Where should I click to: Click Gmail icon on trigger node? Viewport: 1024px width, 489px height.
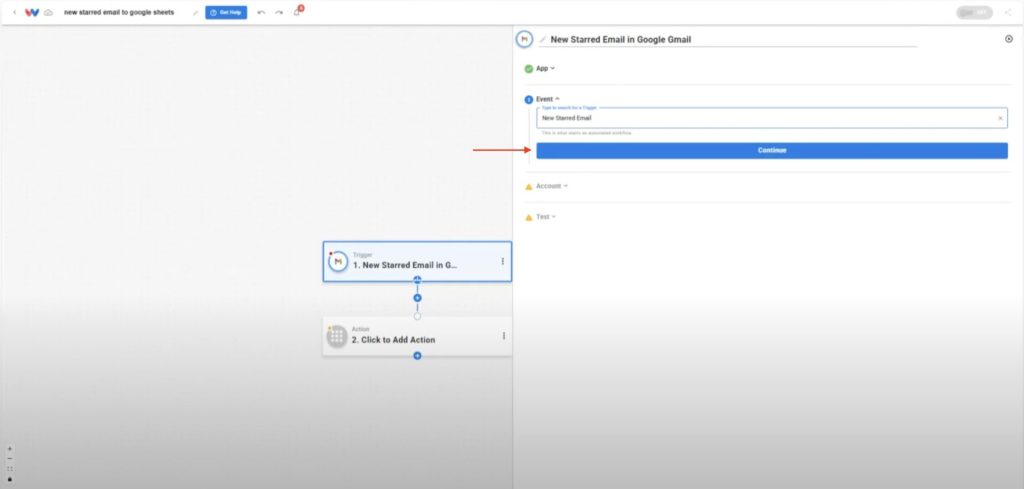click(x=338, y=261)
